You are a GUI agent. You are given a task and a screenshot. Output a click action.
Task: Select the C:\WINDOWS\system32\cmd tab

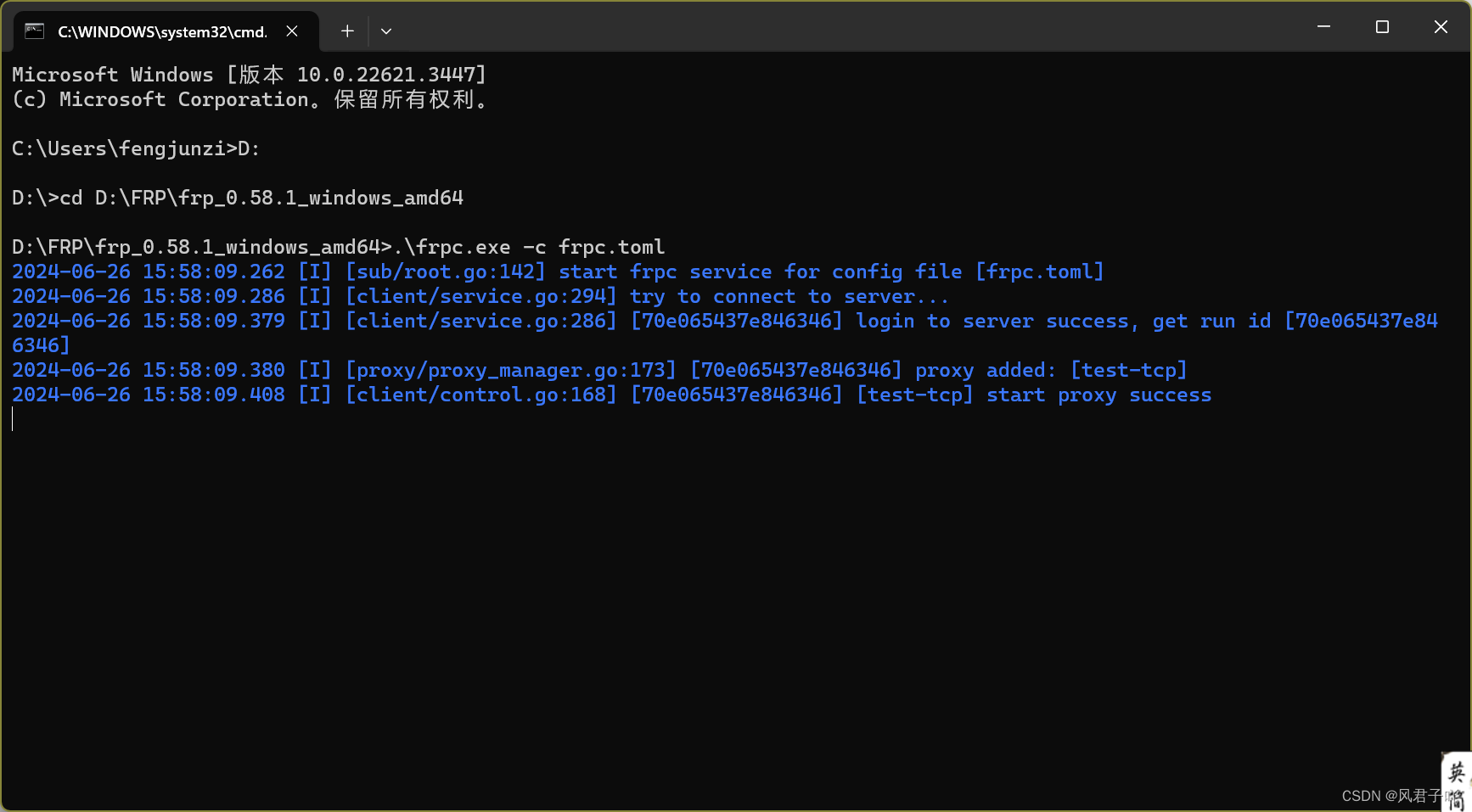161,31
